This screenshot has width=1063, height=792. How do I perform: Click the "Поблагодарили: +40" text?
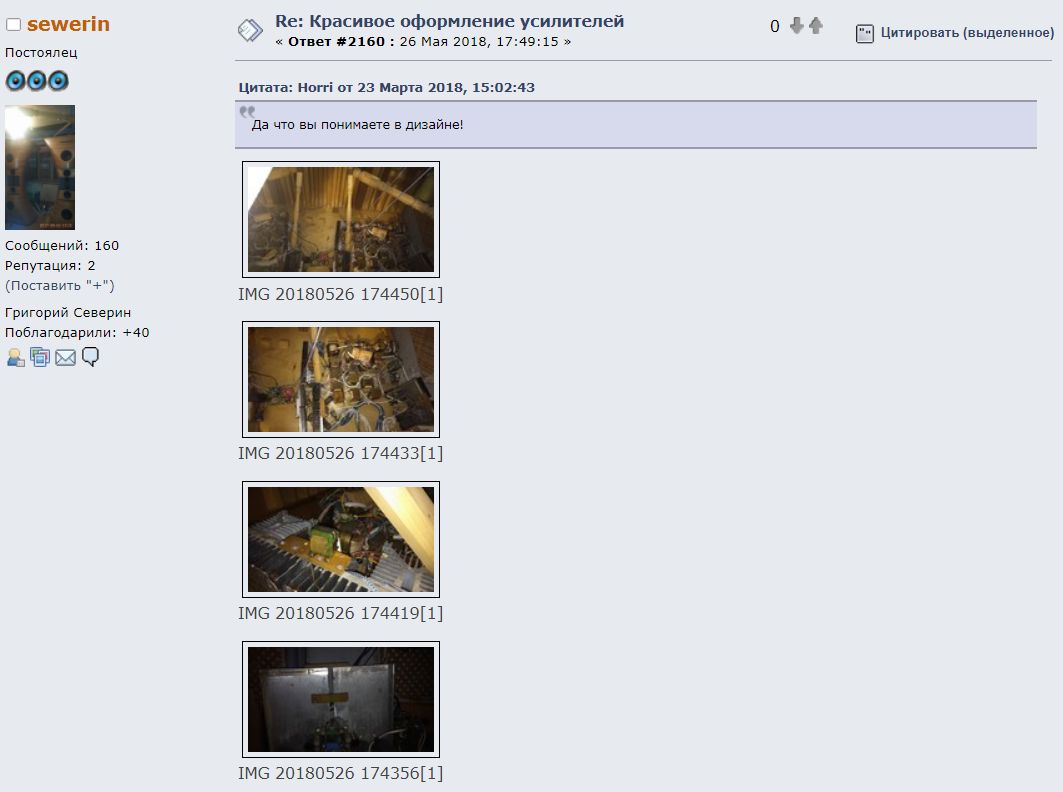point(77,333)
